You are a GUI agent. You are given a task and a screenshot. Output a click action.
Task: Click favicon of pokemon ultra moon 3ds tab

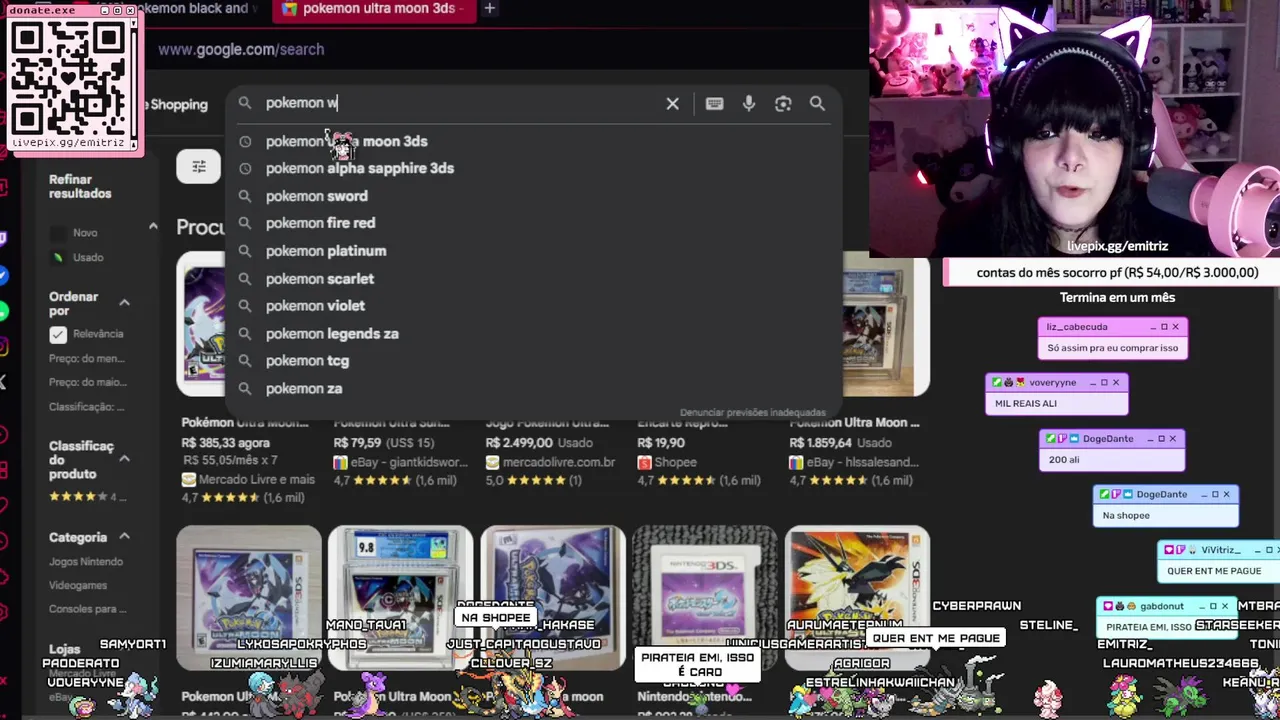[x=289, y=8]
